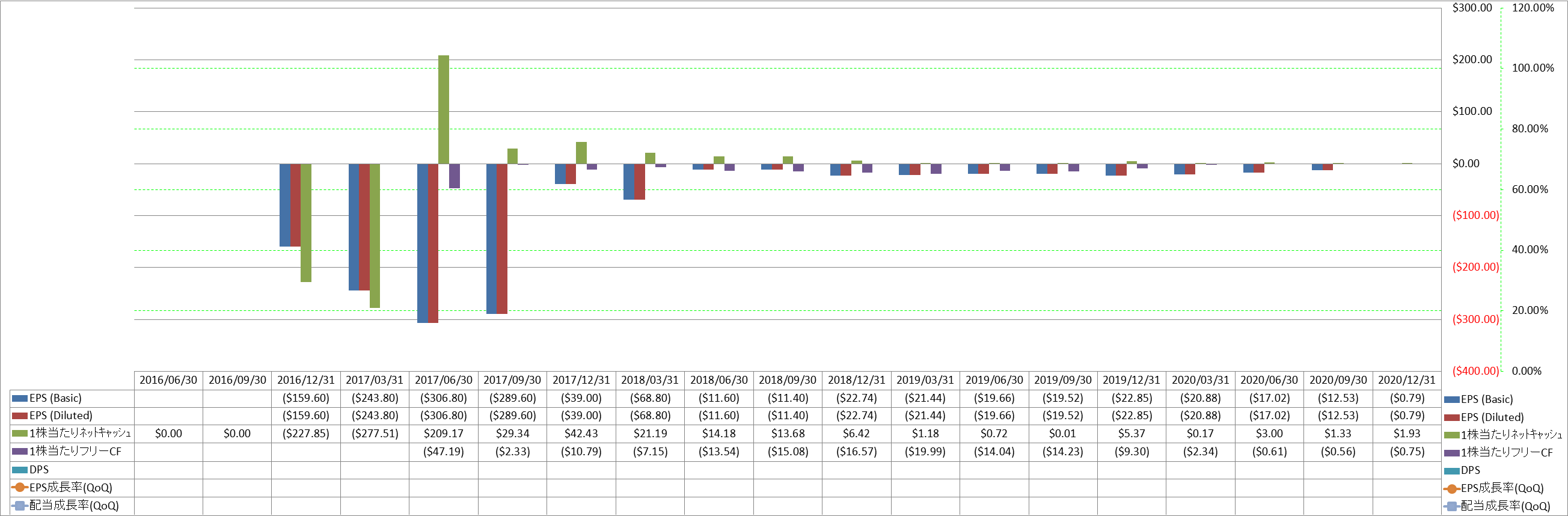Click the orange EPS成長率(QoQ) marker in right legend
The image size is (1568, 516).
pyautogui.click(x=1452, y=488)
